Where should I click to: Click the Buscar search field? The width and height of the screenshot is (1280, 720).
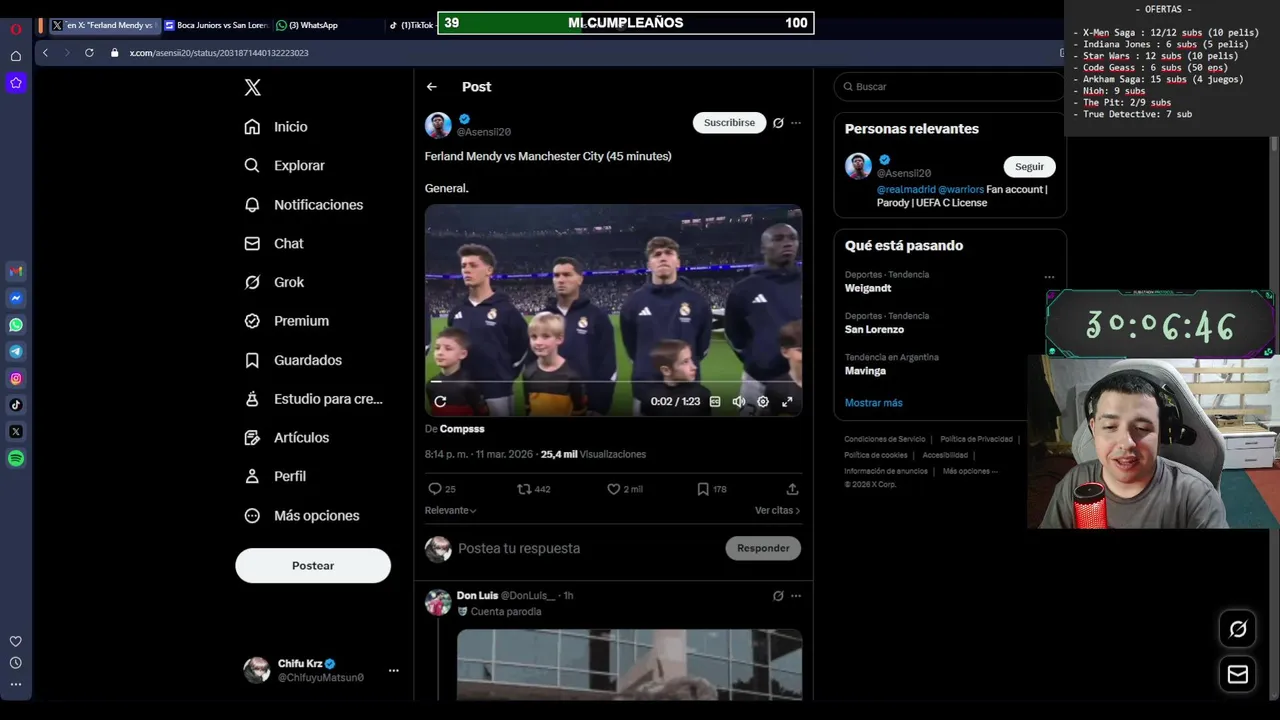point(949,87)
